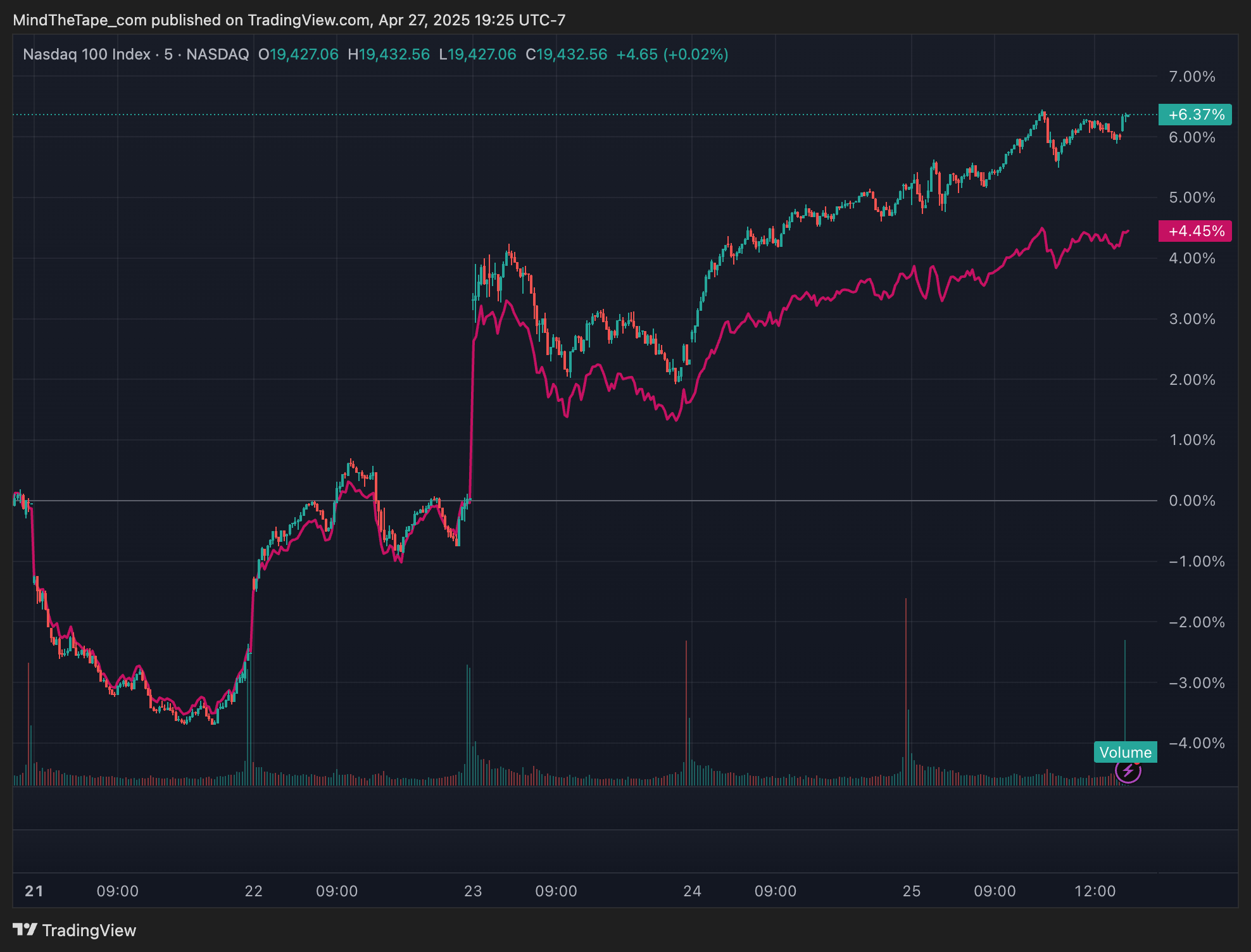
Task: Click the TradingView logo icon
Action: tap(25, 930)
